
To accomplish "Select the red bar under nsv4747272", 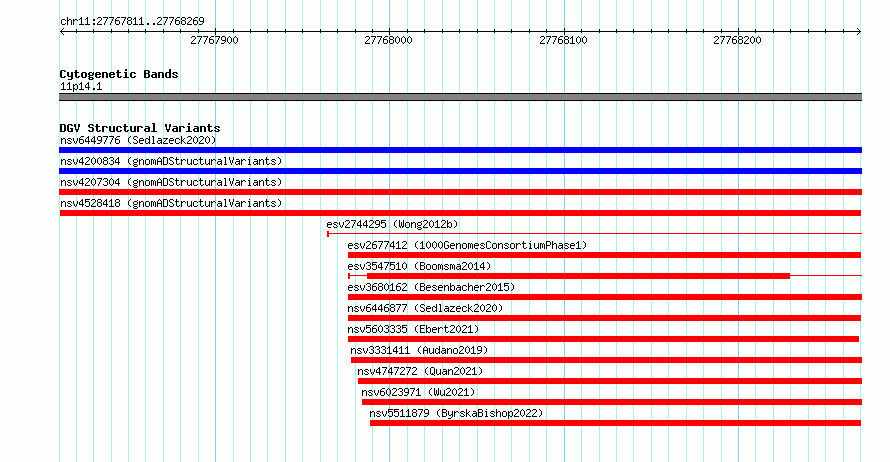I will (x=610, y=381).
